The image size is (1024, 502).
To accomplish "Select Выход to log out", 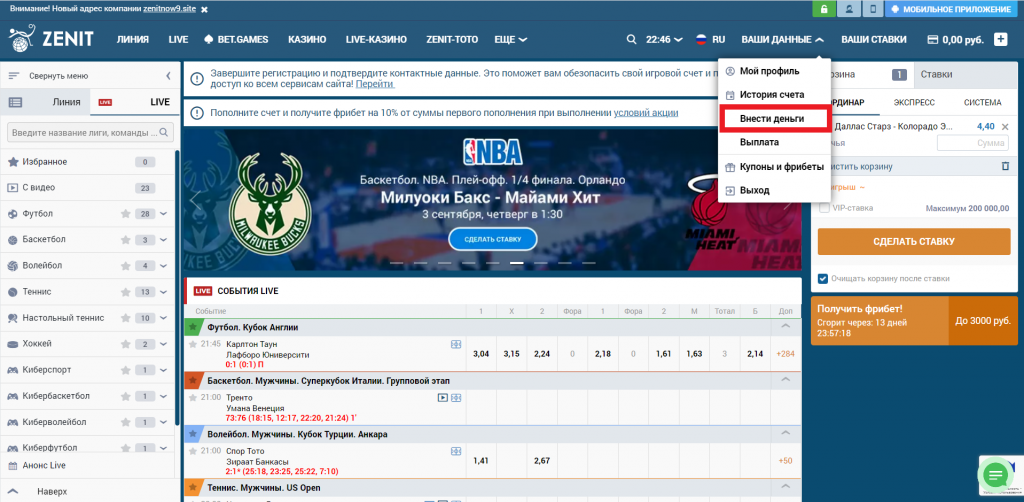I will 775,191.
